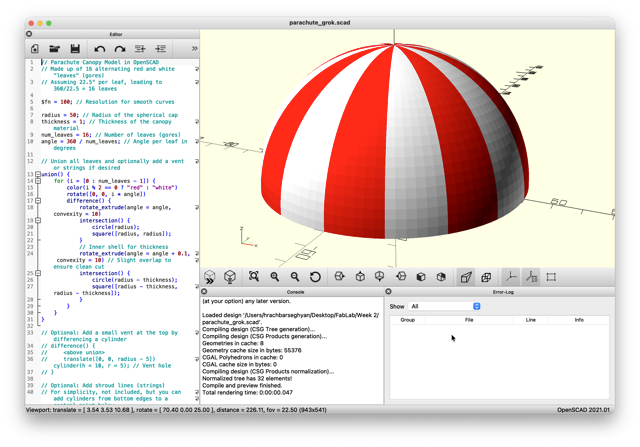Click in the code editor on line 5, the $fn line
Image resolution: width=640 pixels, height=447 pixels.
[x=108, y=102]
